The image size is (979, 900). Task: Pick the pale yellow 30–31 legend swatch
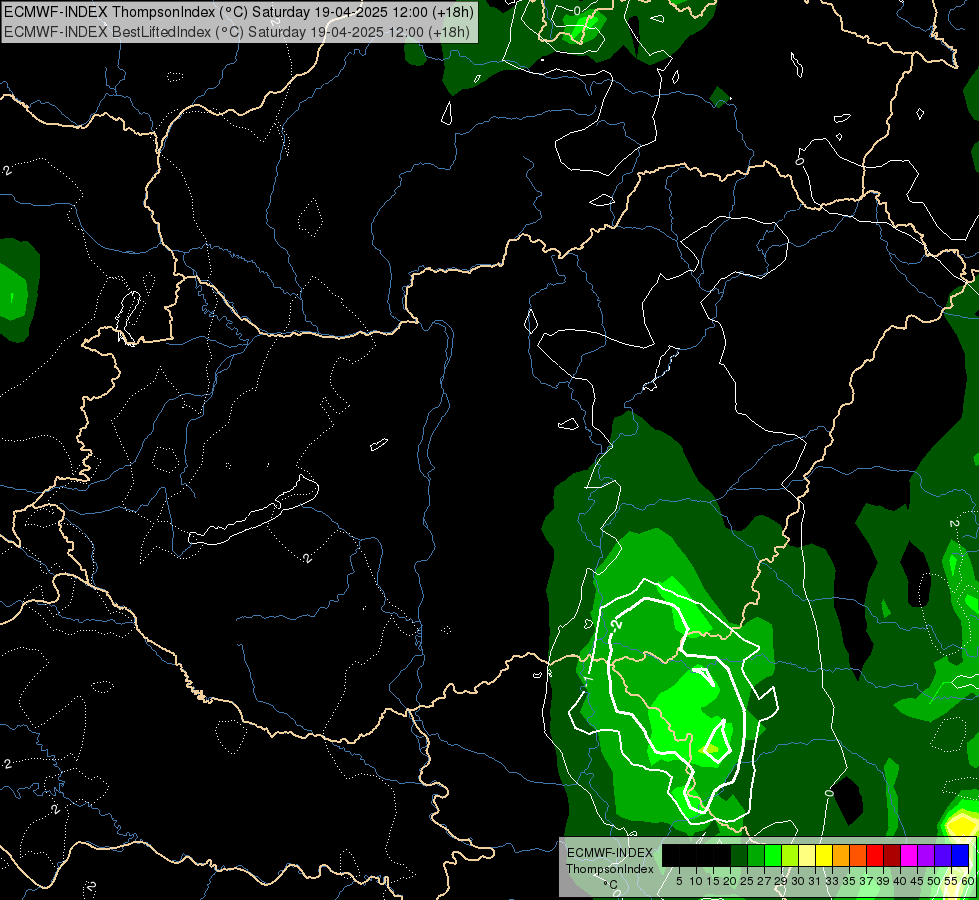(807, 856)
